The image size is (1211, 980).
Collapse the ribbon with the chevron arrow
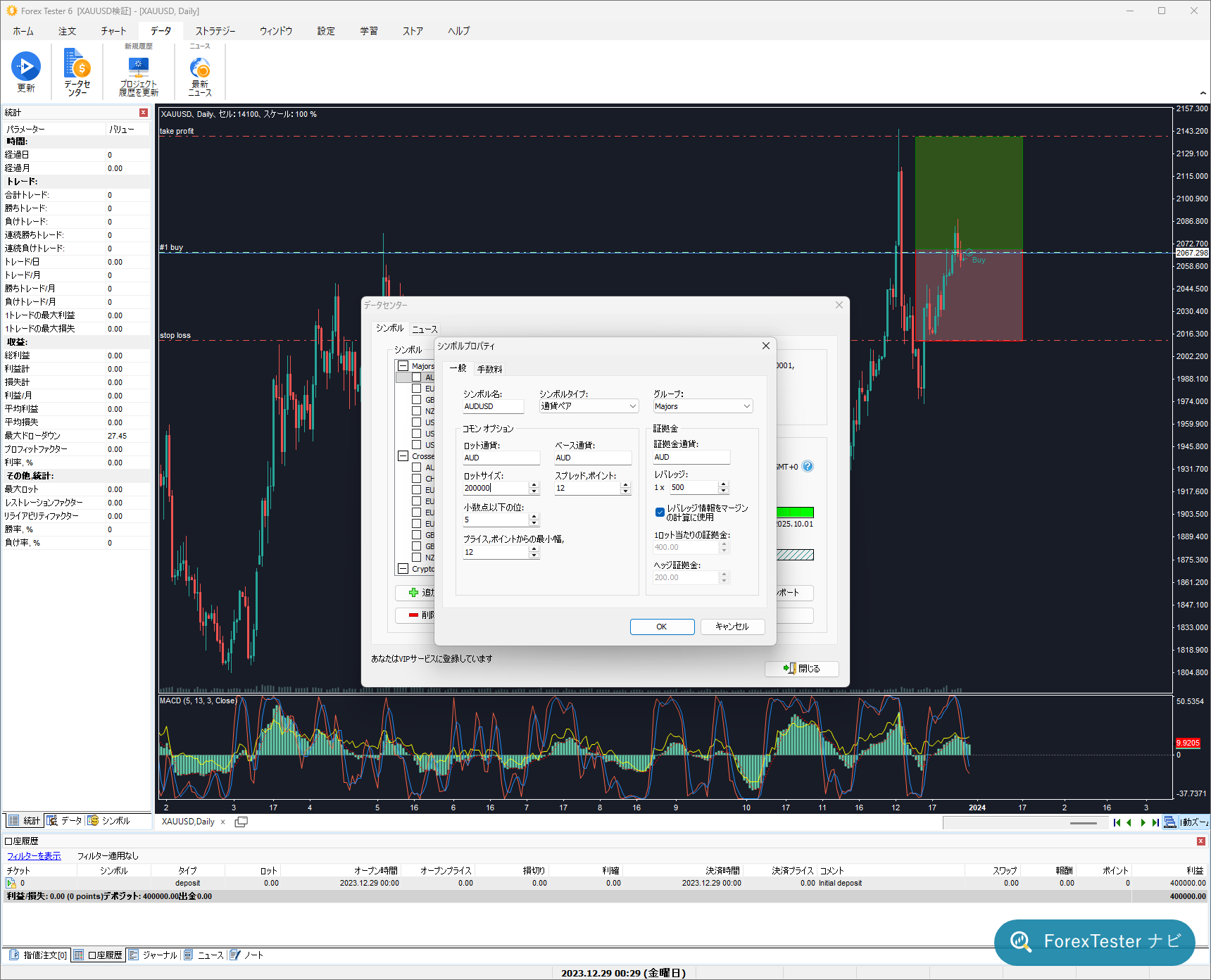[x=1203, y=93]
